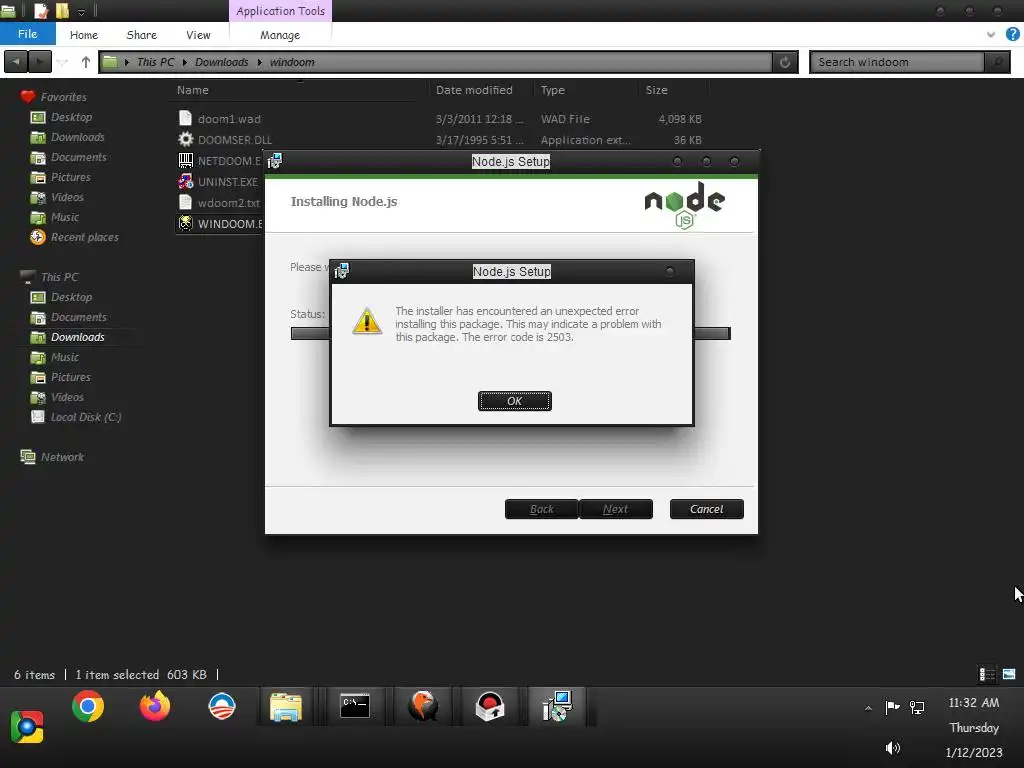Select This PC in the navigation pane
This screenshot has width=1024, height=768.
(59, 277)
